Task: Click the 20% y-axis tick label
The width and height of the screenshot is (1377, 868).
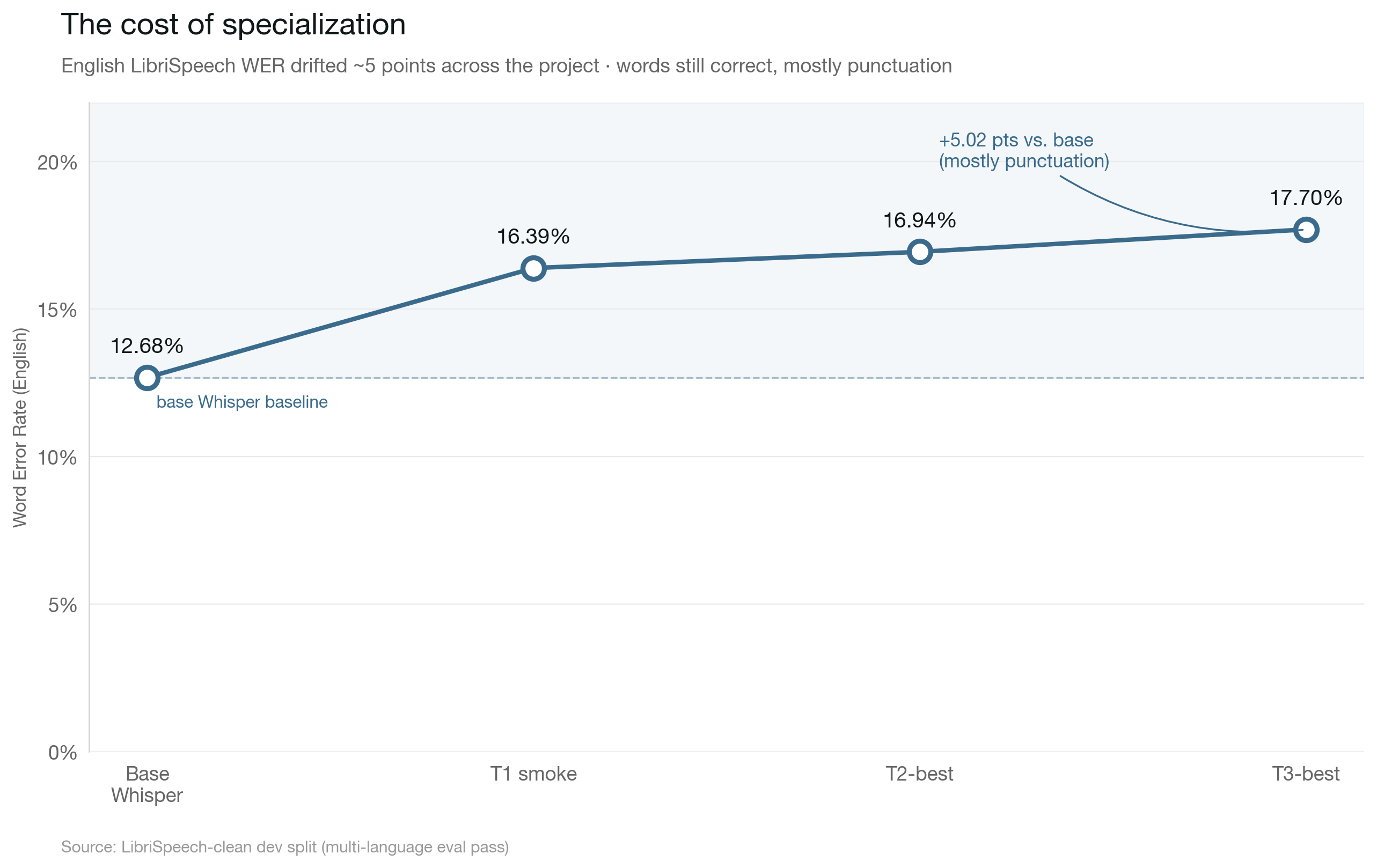Action: (57, 163)
